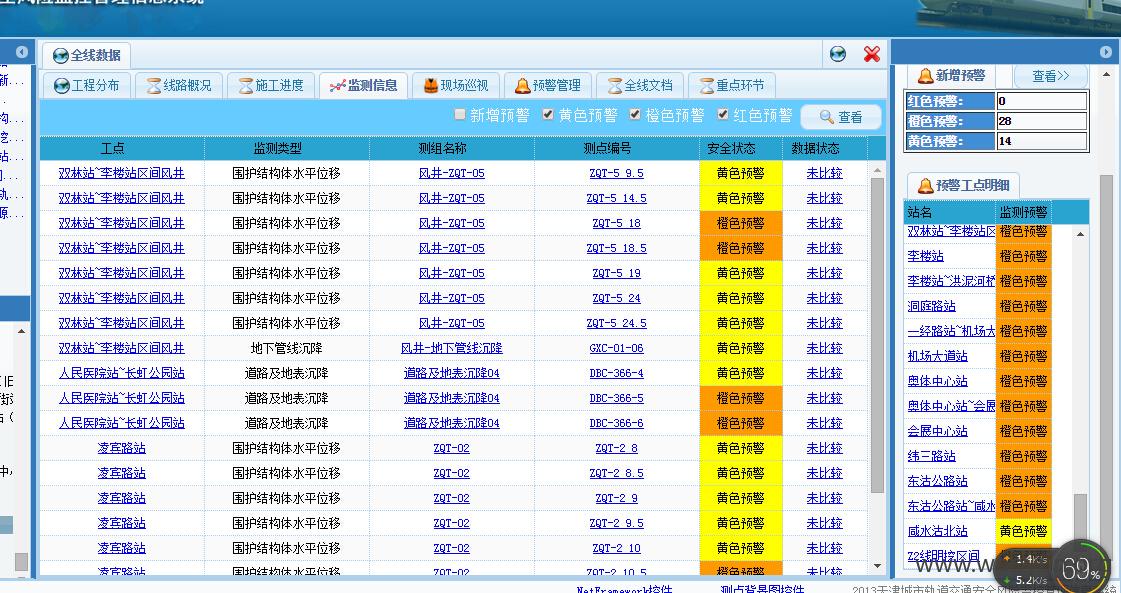Open the ZQT-2 9.5 measuring point link

click(616, 524)
